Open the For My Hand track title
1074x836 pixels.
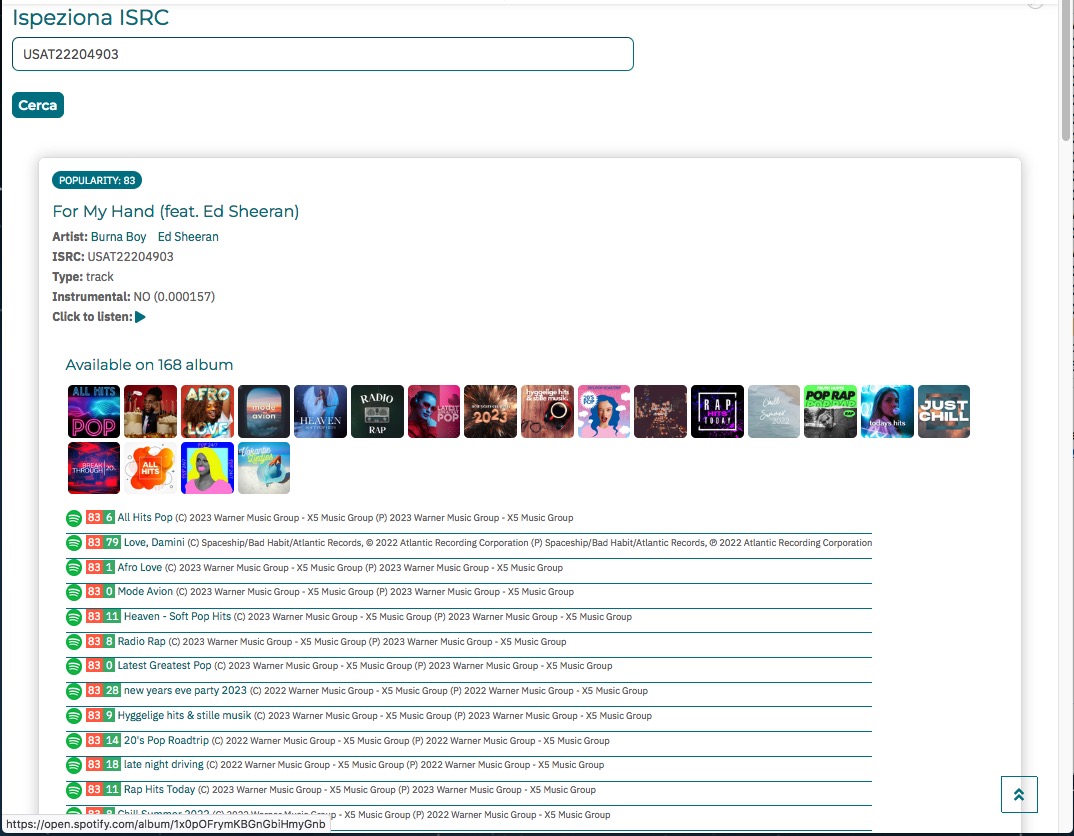176,212
